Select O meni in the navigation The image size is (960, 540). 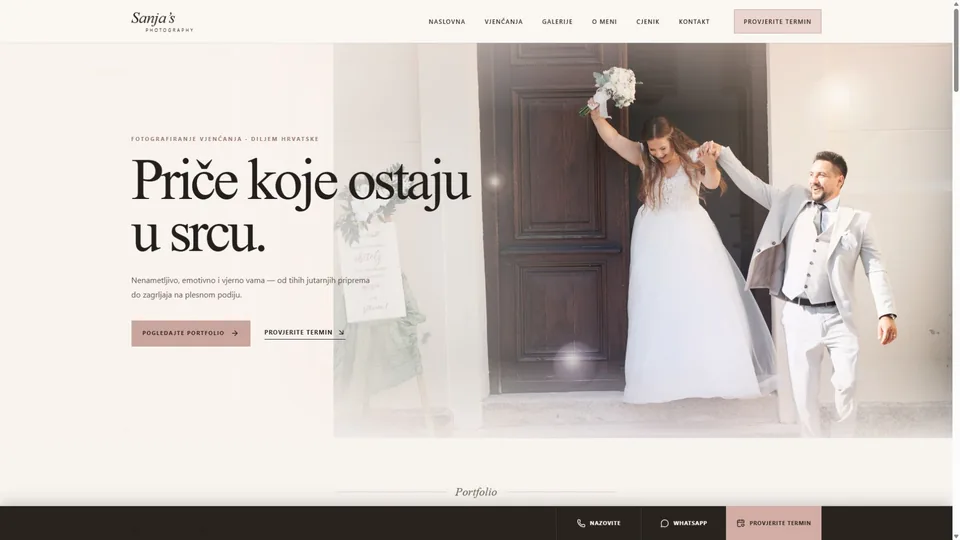(x=604, y=21)
